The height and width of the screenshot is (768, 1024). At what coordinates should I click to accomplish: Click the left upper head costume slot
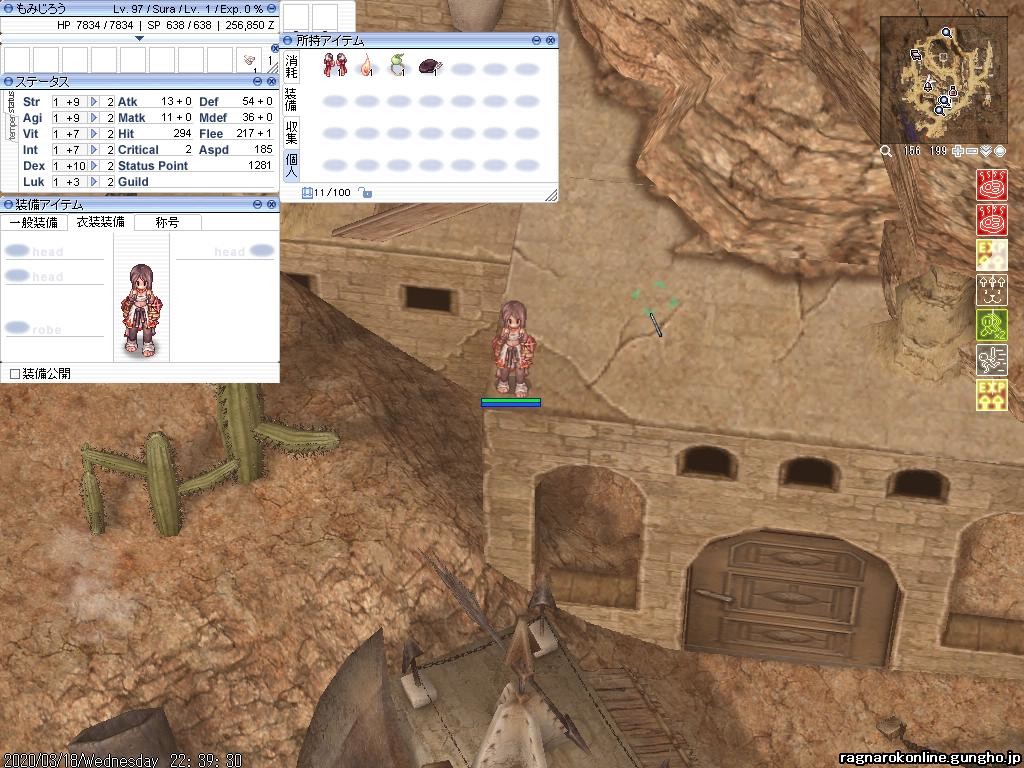54,251
